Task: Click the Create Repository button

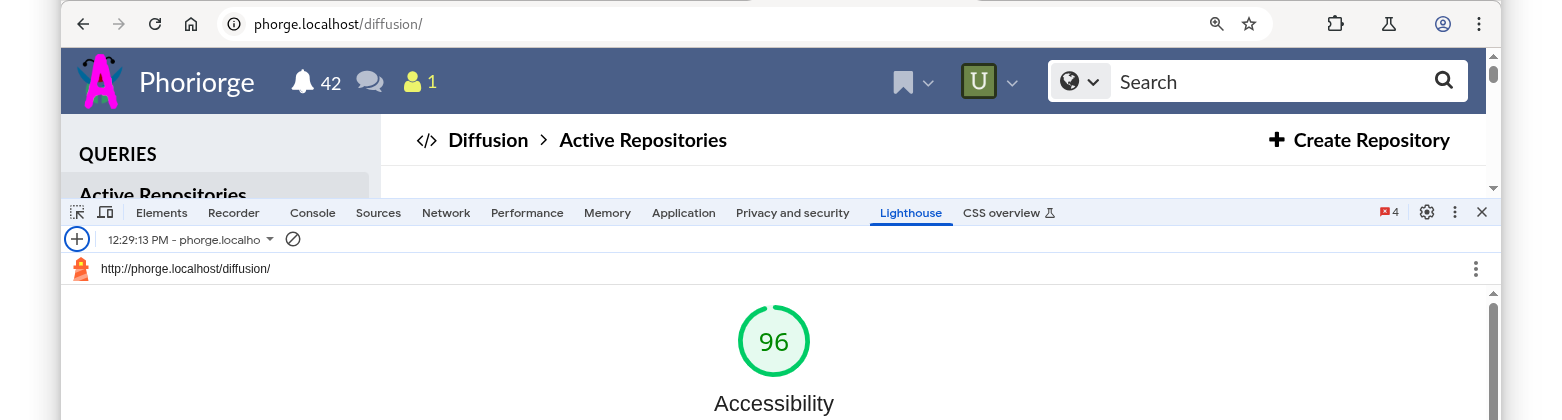Action: click(1359, 141)
